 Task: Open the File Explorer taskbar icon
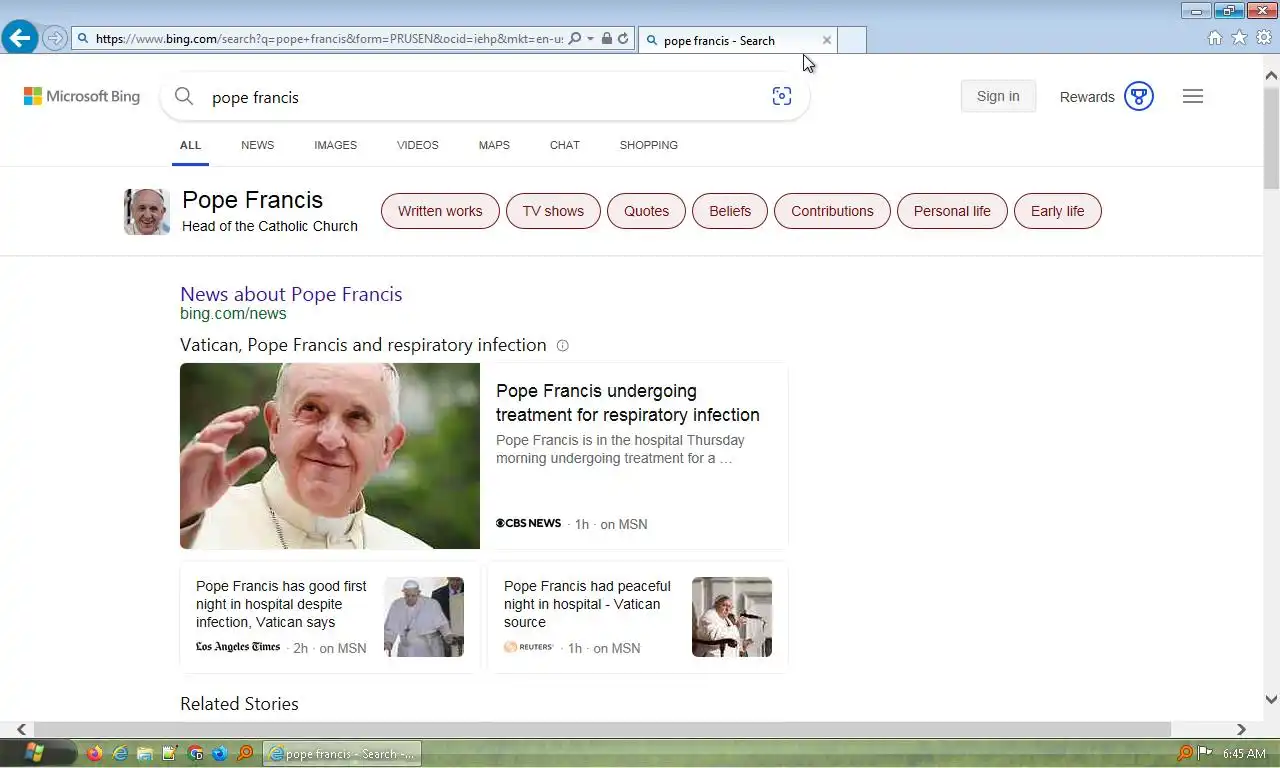click(145, 753)
